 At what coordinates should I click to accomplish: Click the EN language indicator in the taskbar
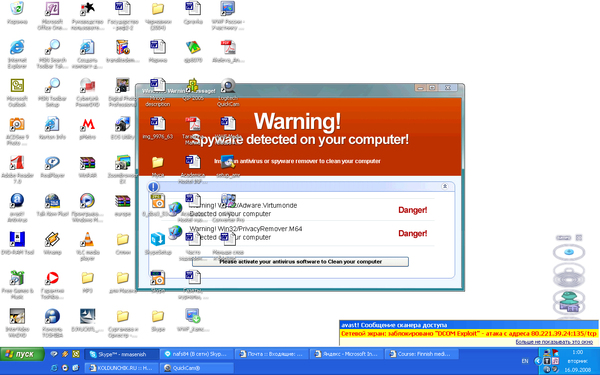(x=525, y=361)
